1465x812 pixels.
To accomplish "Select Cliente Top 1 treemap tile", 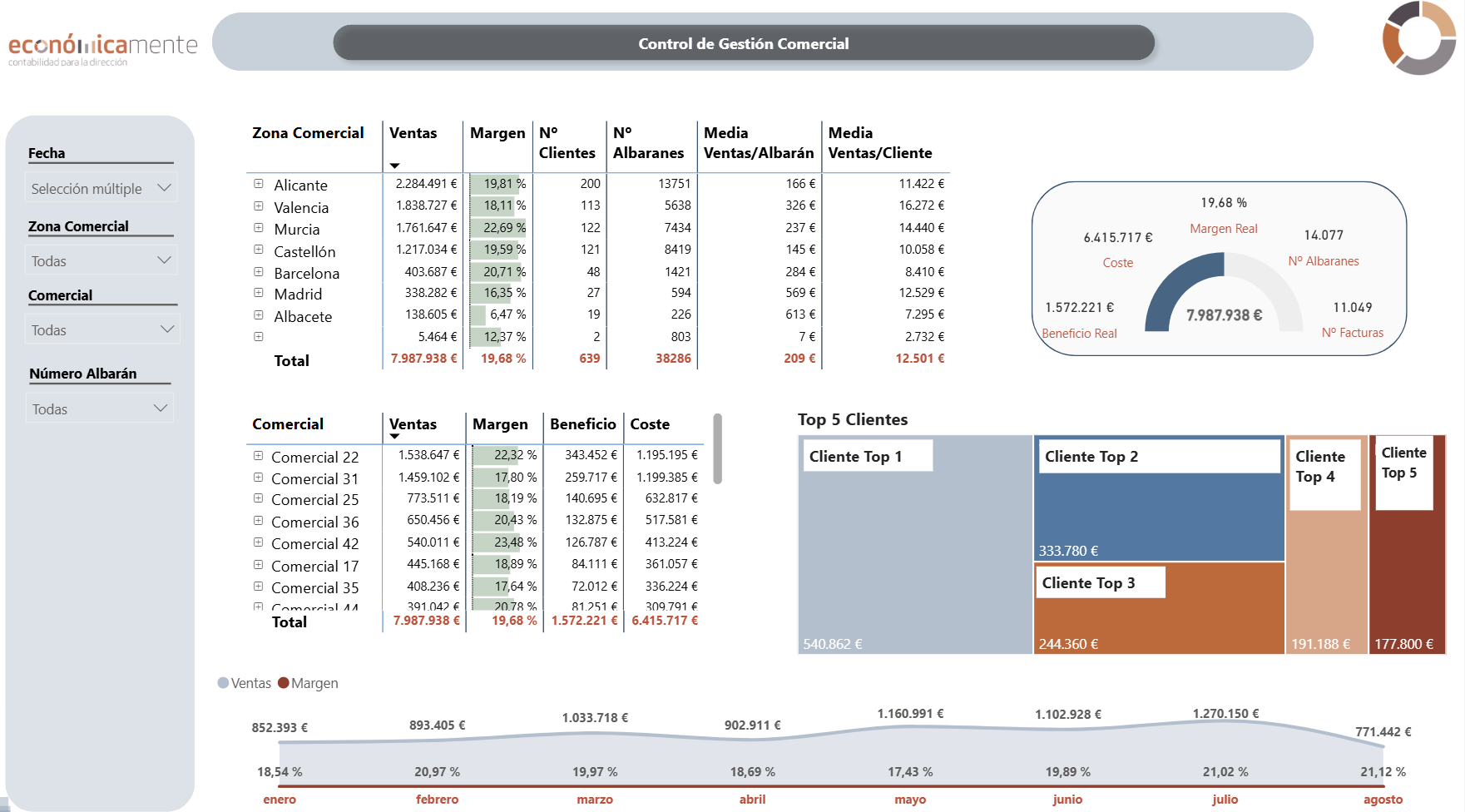I will tap(915, 544).
